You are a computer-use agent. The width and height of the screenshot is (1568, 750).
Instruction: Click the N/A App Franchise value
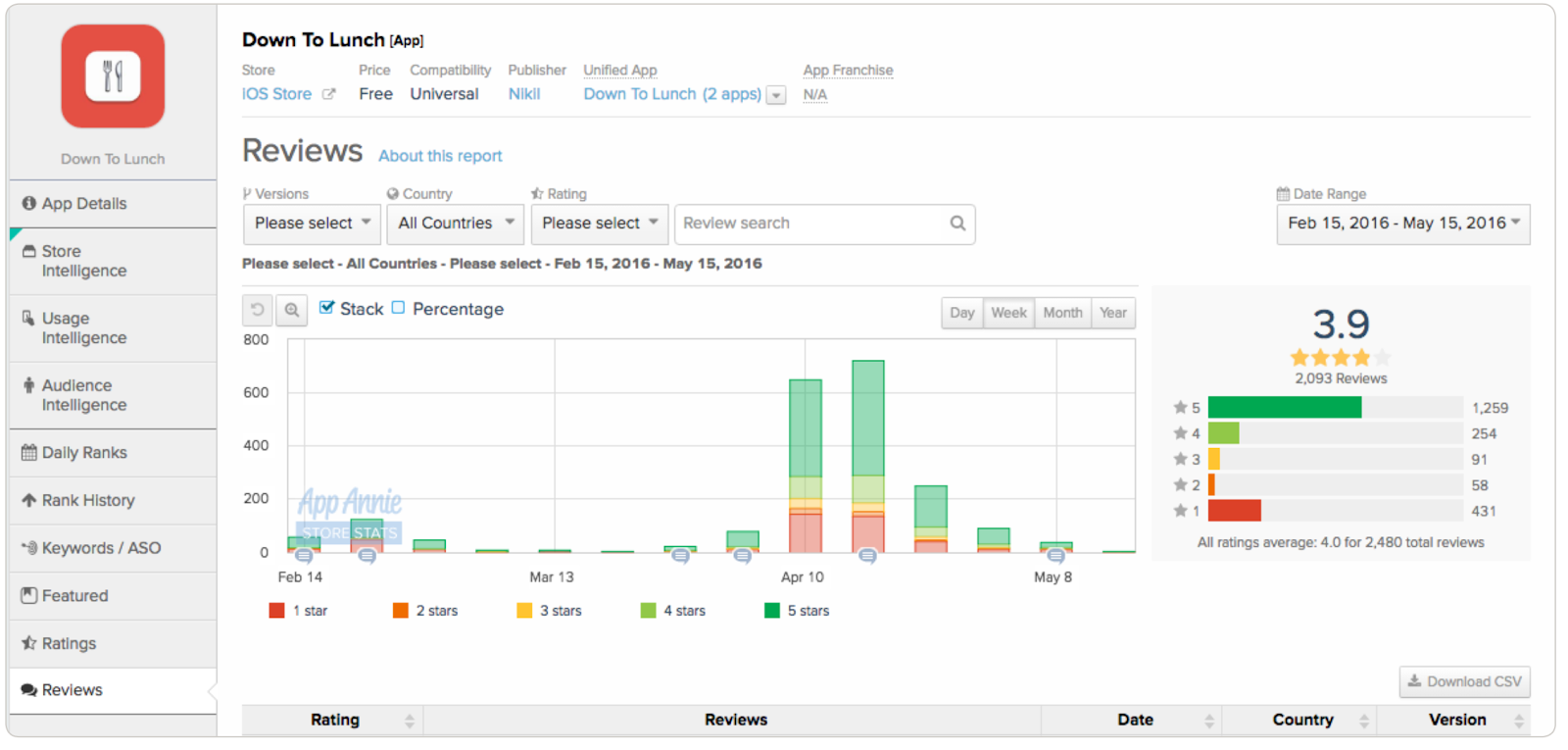815,95
